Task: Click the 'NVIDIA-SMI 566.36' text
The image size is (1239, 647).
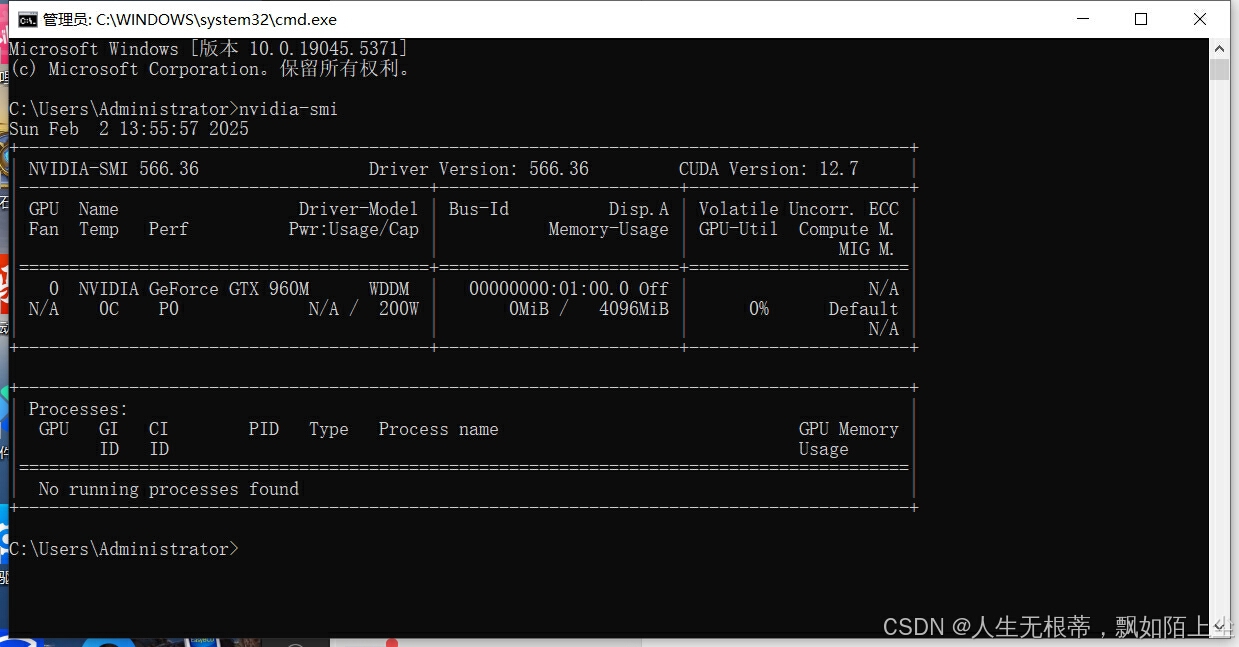Action: coord(113,169)
